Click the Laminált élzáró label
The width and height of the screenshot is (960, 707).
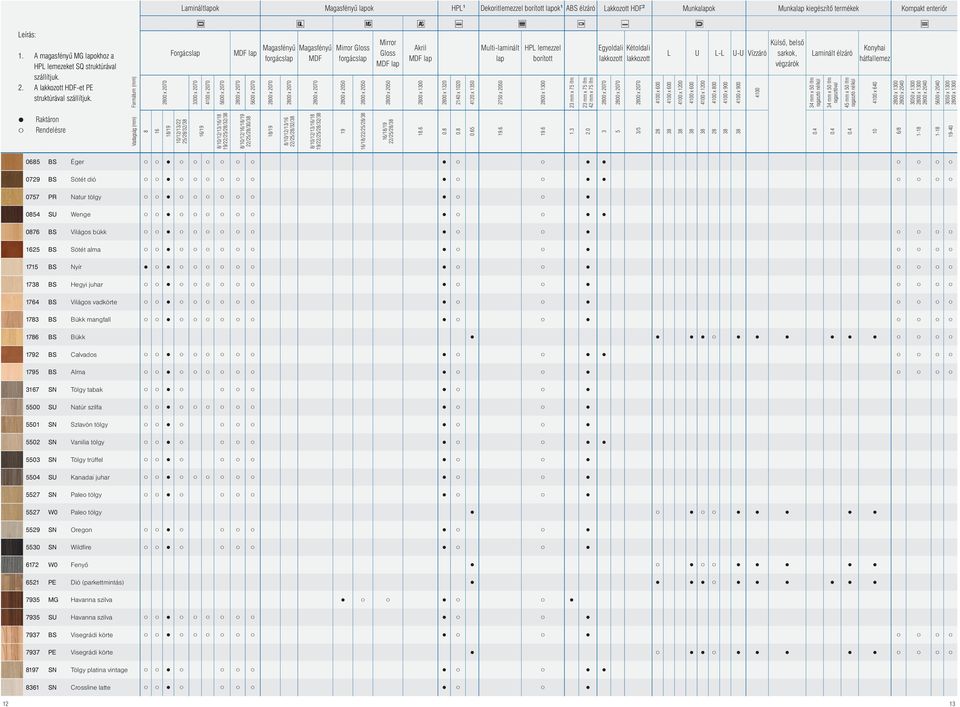click(831, 53)
